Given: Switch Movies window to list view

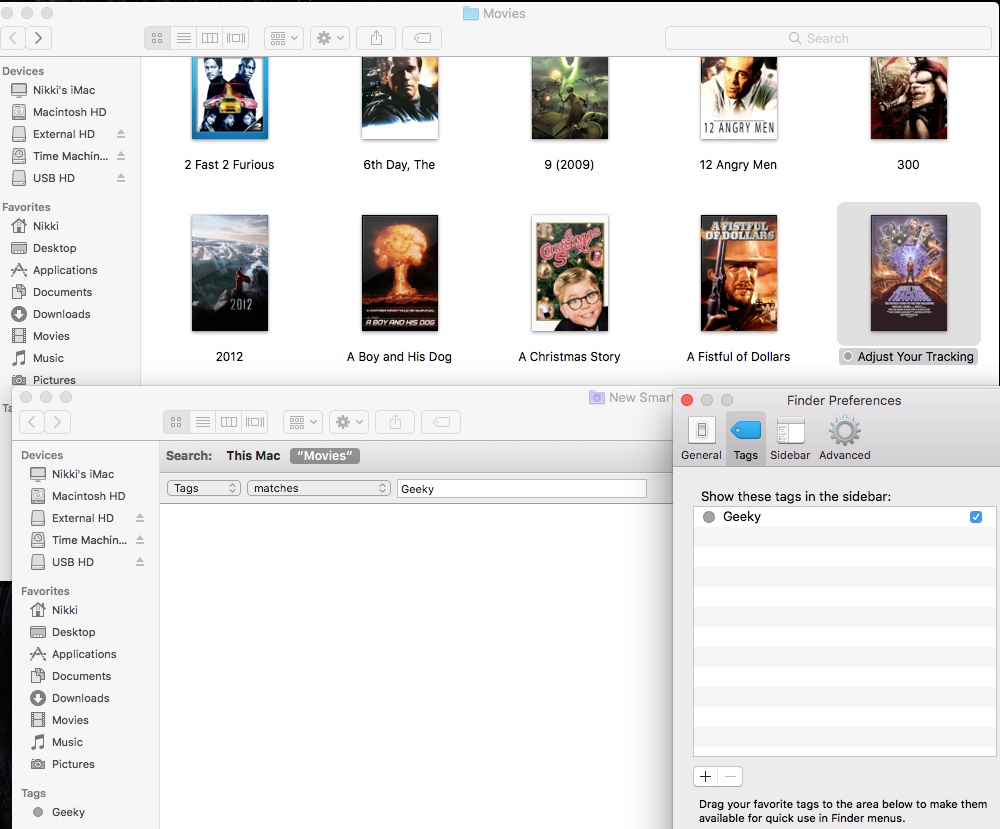Looking at the screenshot, I should pyautogui.click(x=184, y=38).
